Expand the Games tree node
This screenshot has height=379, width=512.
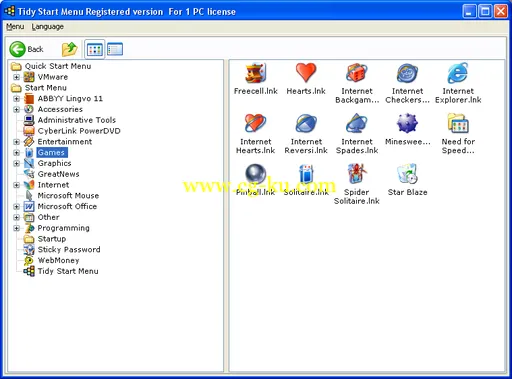coord(16,153)
